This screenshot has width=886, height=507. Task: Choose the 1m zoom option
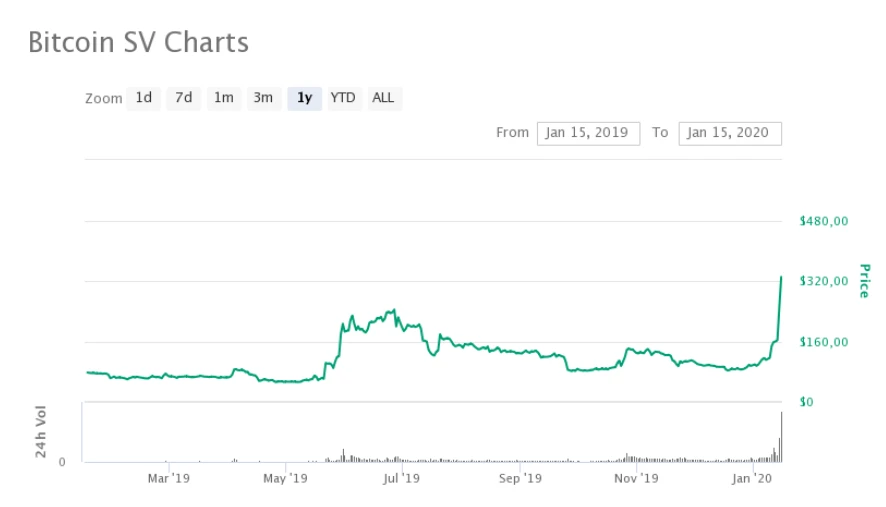click(x=223, y=98)
